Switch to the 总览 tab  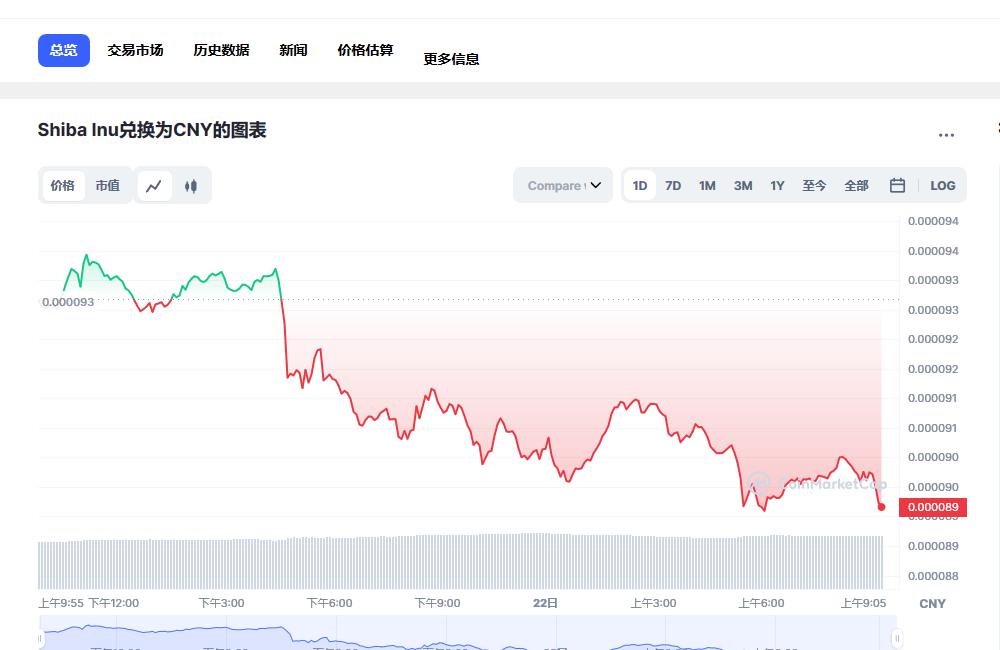64,50
